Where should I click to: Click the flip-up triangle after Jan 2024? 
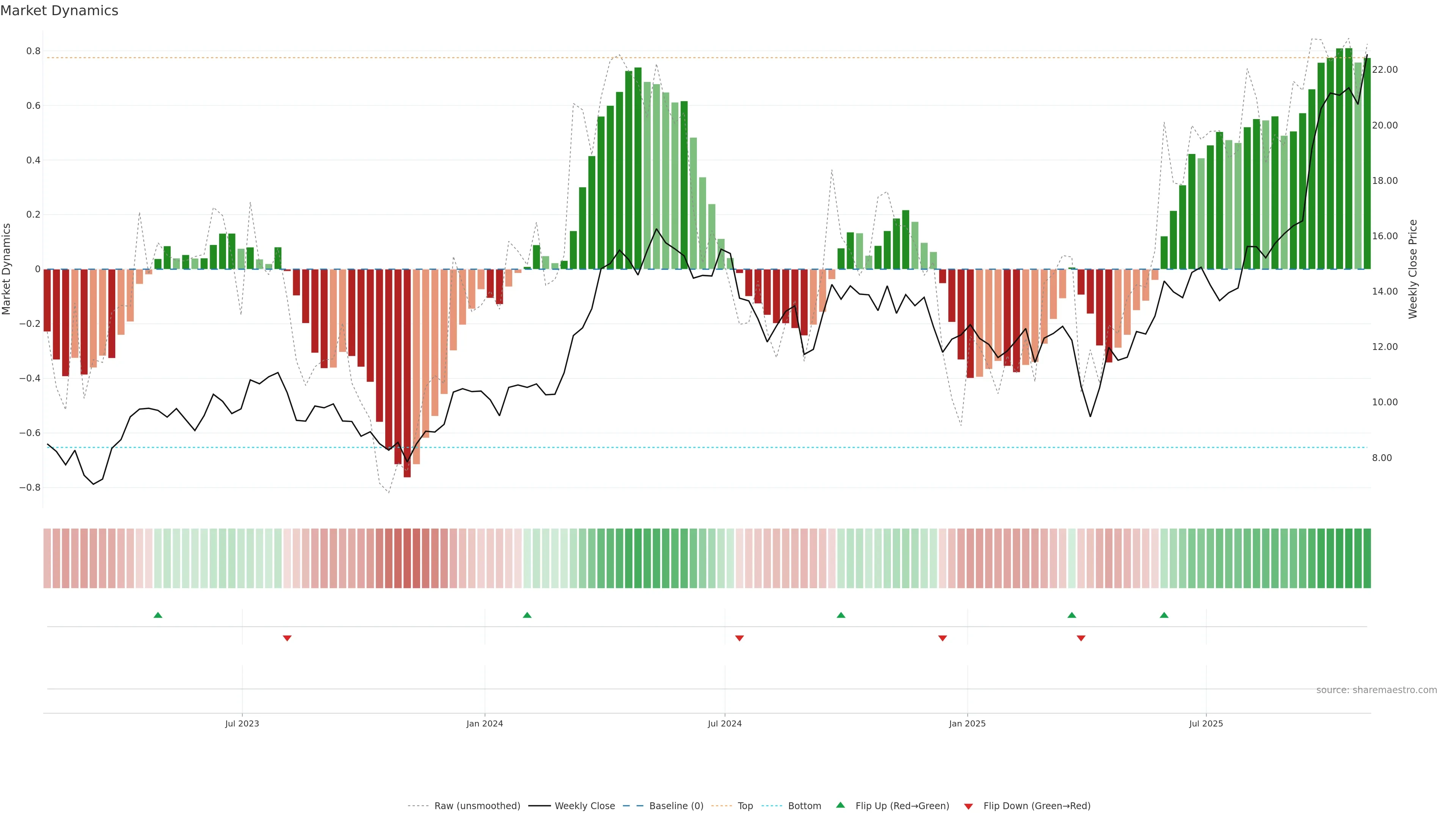527,615
